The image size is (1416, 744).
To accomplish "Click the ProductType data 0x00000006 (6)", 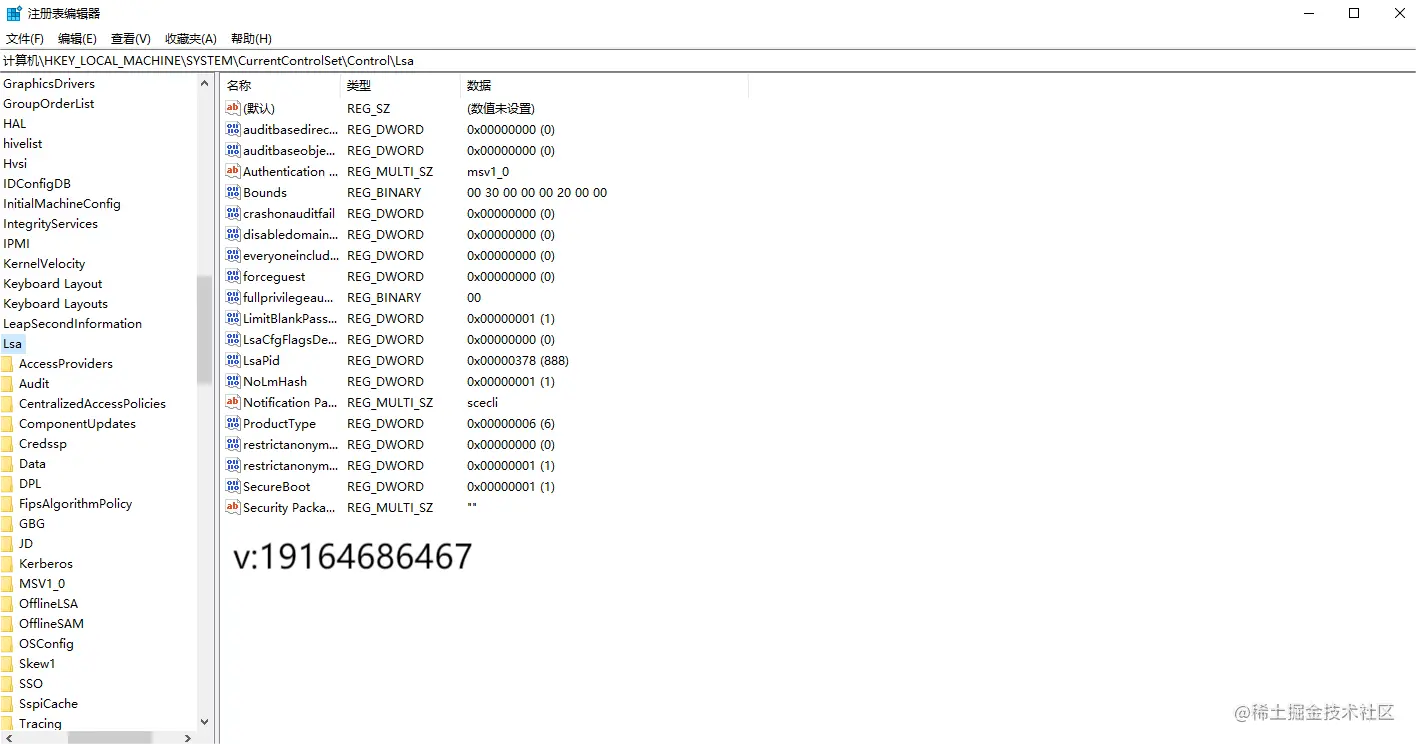I will coord(510,424).
